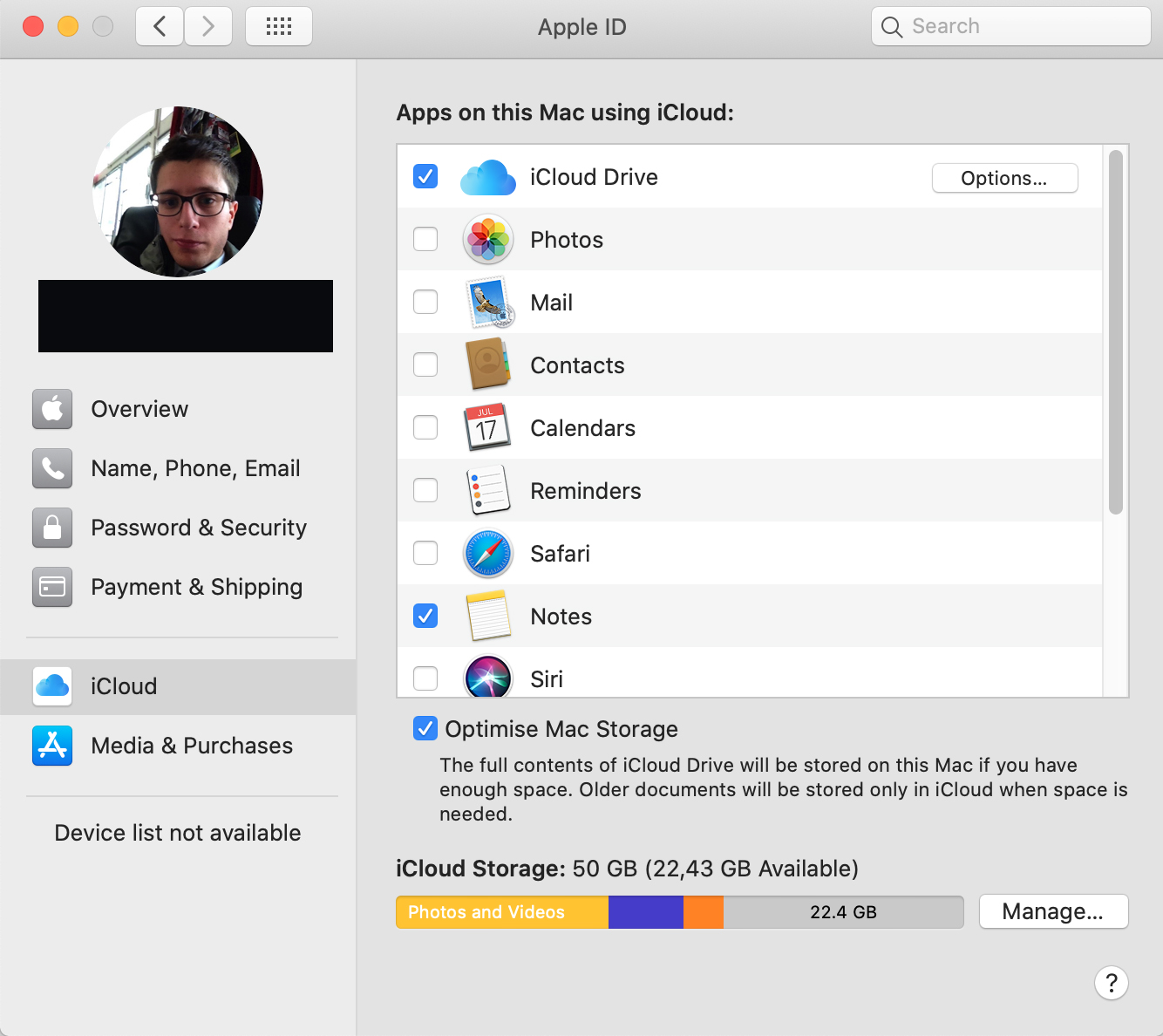
Task: Click the Calendars app icon
Action: 487,427
